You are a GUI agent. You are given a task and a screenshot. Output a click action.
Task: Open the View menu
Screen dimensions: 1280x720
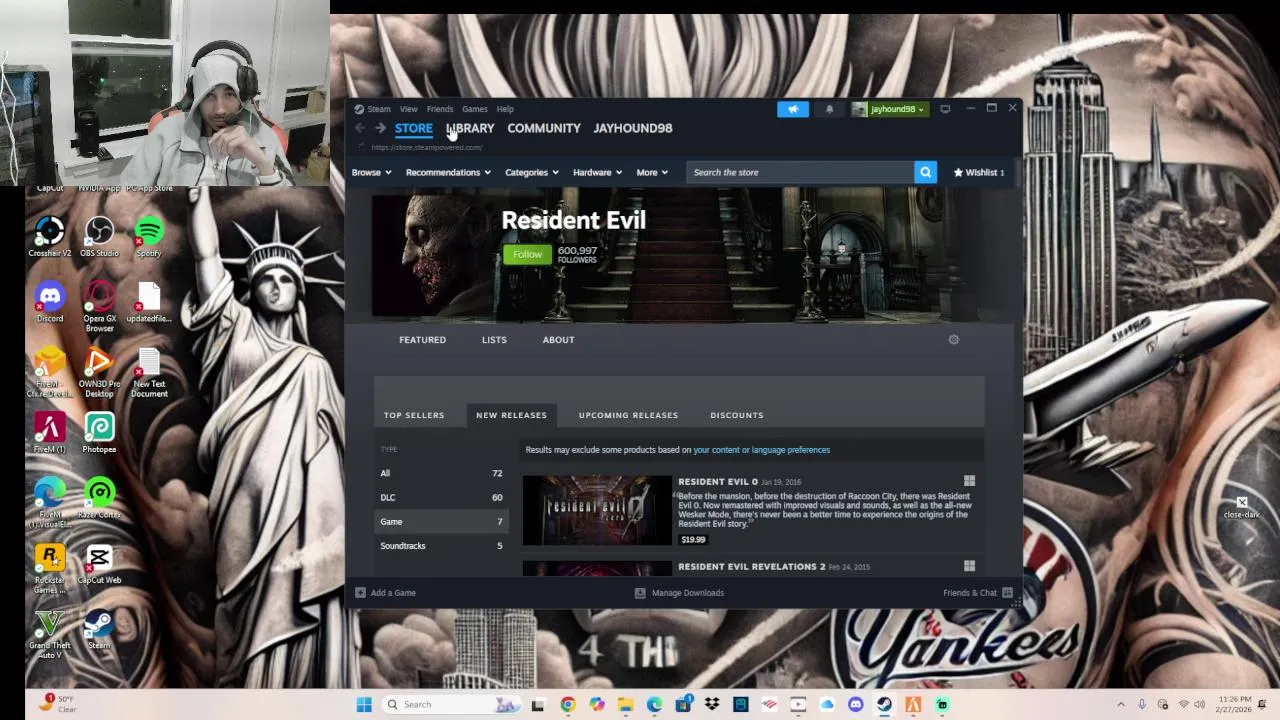pos(409,109)
